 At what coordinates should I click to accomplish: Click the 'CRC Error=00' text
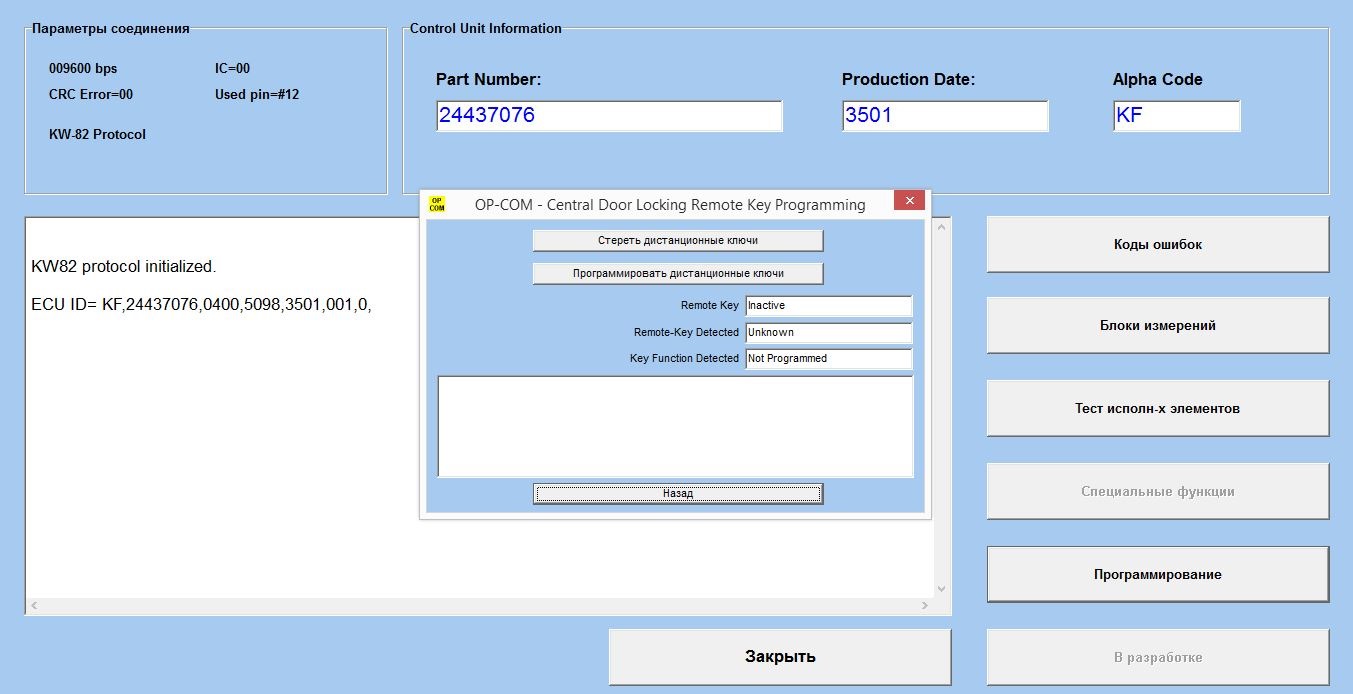point(91,95)
